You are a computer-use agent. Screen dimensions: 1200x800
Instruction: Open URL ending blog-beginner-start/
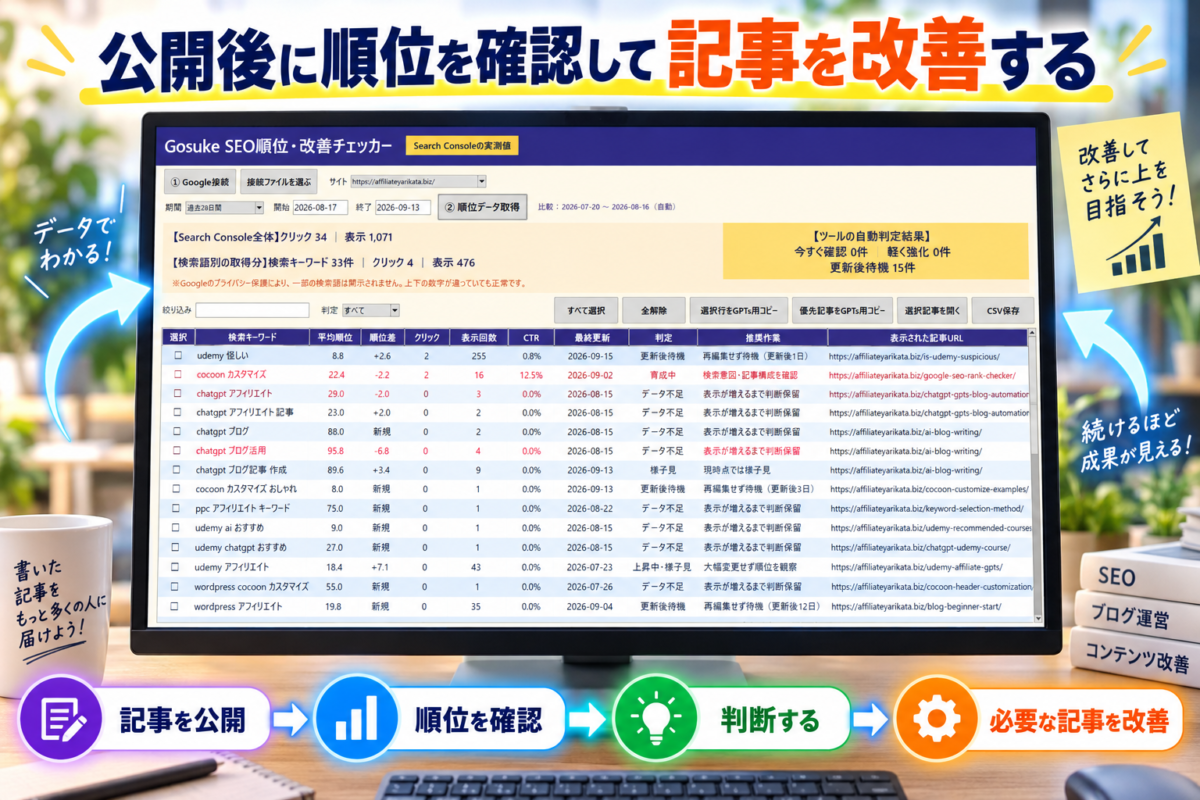915,606
